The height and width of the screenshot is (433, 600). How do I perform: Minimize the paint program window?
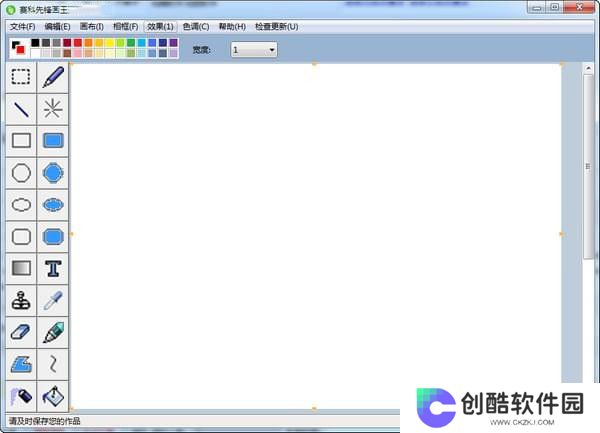click(x=537, y=7)
